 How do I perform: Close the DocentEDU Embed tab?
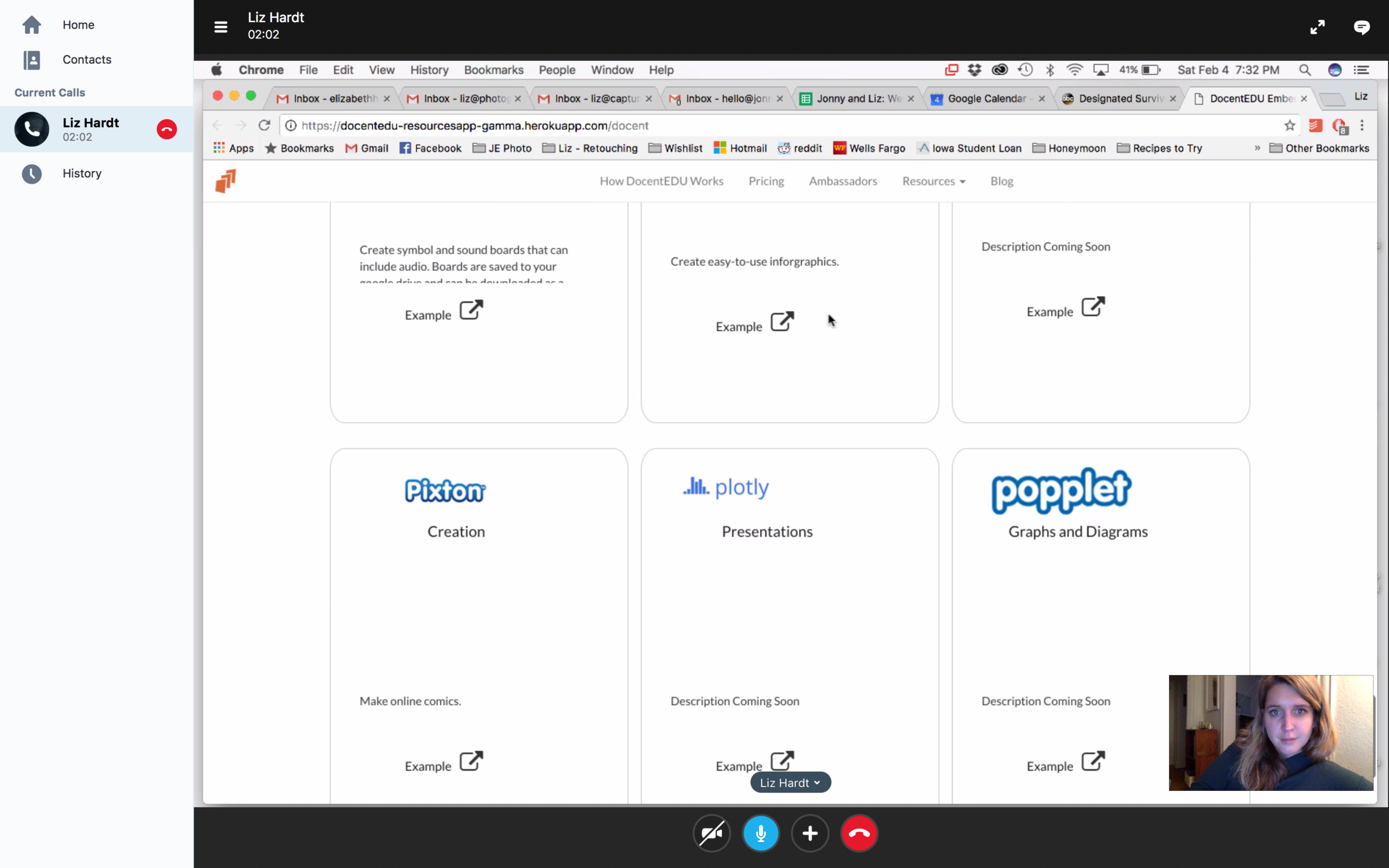pyautogui.click(x=1304, y=99)
